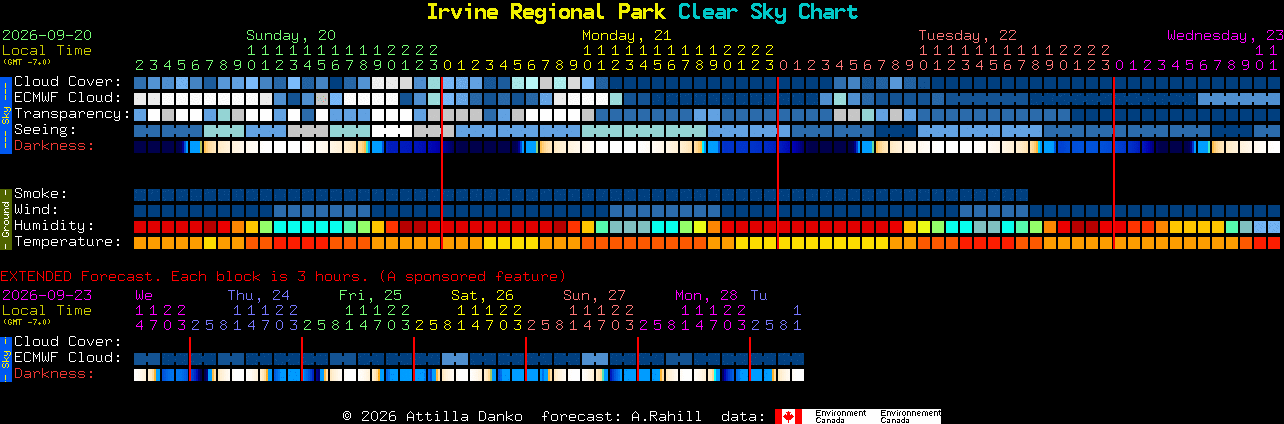Click the Monday, 21 day header
This screenshot has height=424, width=1284.
(x=627, y=35)
